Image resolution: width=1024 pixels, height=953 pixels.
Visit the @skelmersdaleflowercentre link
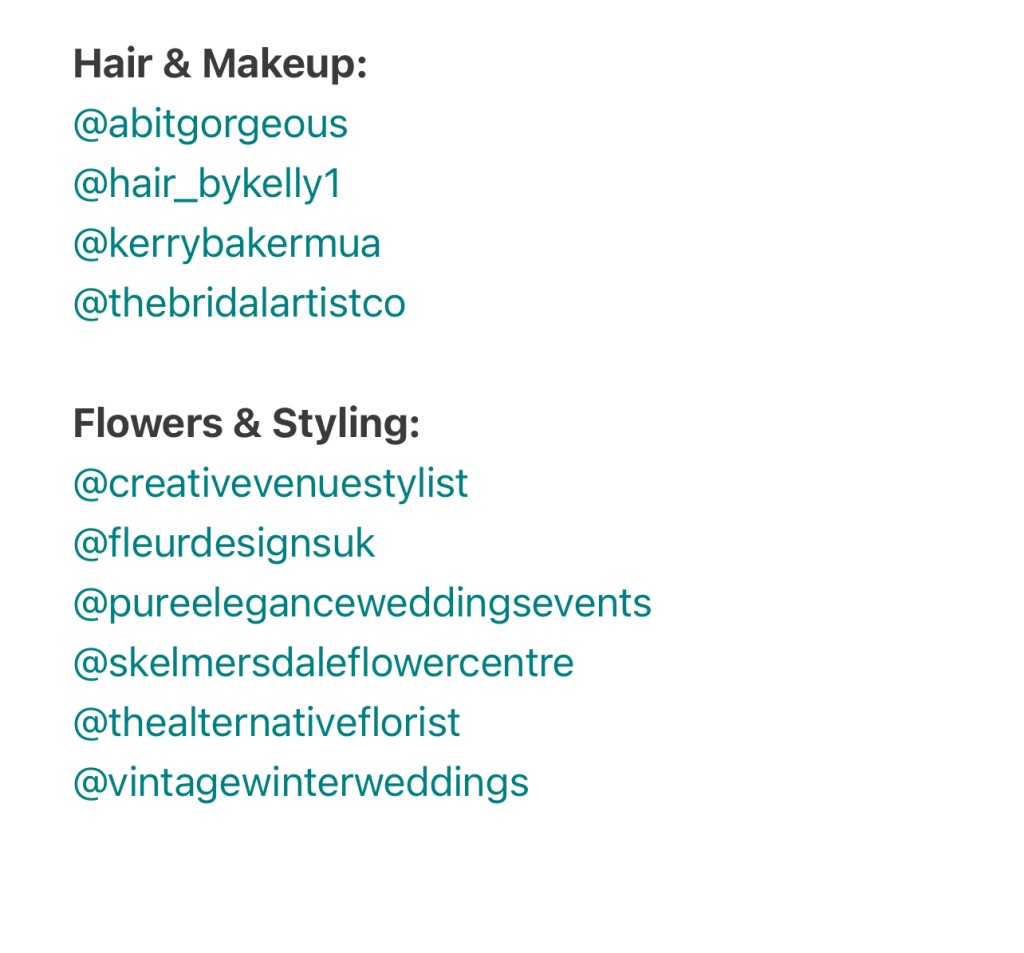pos(323,664)
